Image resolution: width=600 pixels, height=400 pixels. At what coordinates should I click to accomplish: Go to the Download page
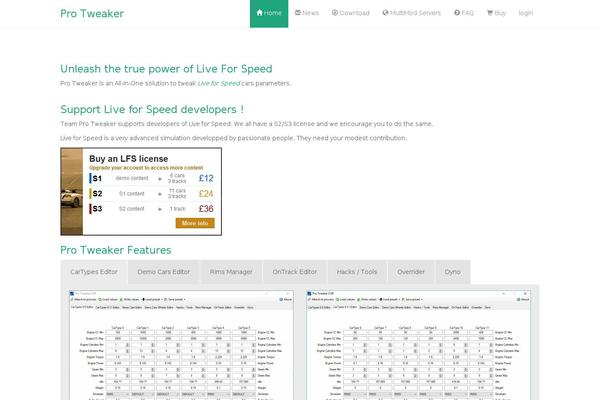click(x=351, y=13)
